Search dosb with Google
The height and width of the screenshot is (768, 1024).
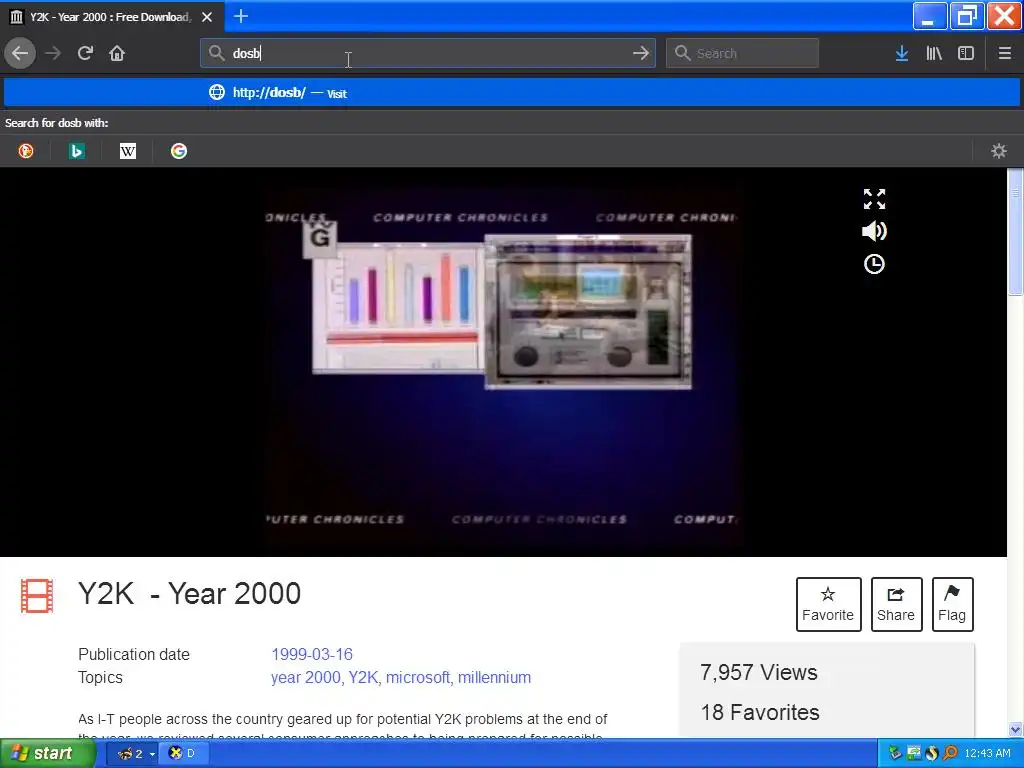point(179,152)
